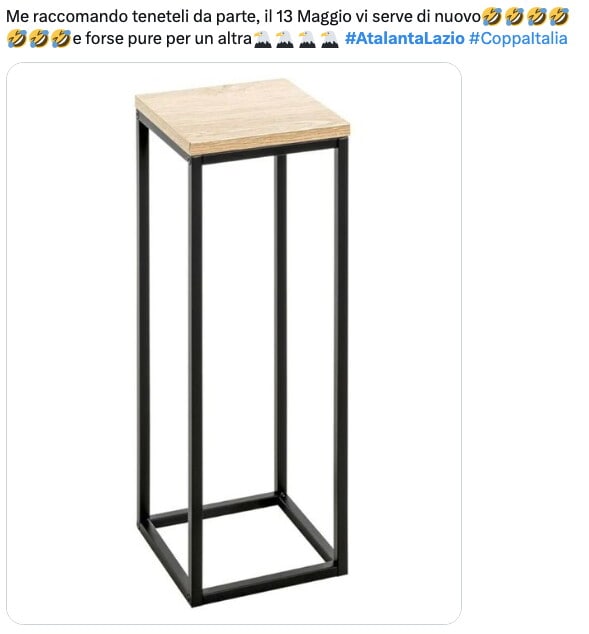Click third laughing emoji on first line
The image size is (589, 634).
click(x=537, y=17)
